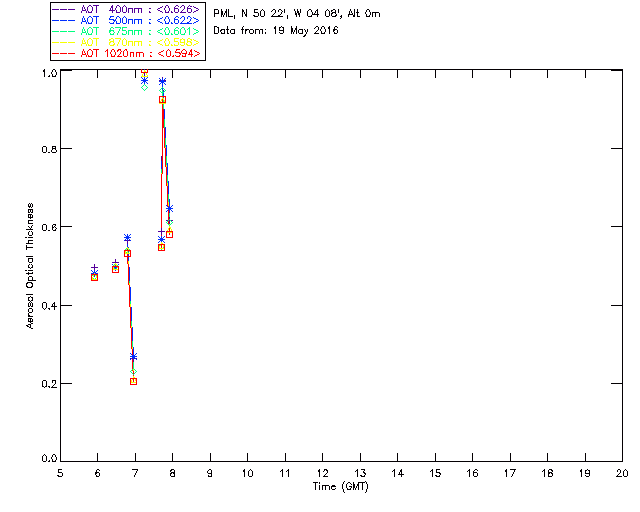This screenshot has width=640, height=512.
Task: Click the AOT 870nm legend entry
Action: [x=126, y=42]
